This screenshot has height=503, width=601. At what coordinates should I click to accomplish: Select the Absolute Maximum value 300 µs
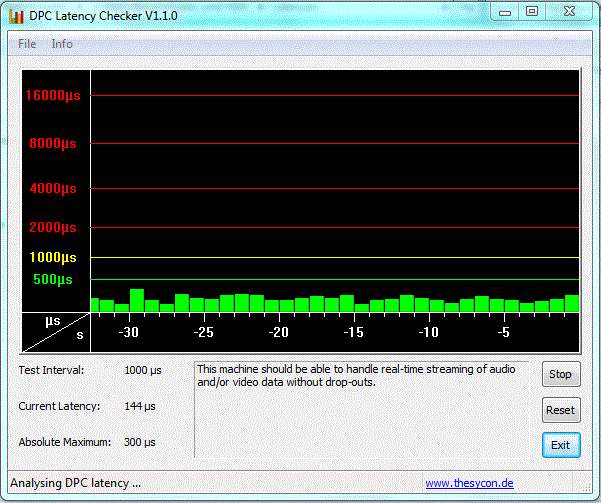pos(142,442)
